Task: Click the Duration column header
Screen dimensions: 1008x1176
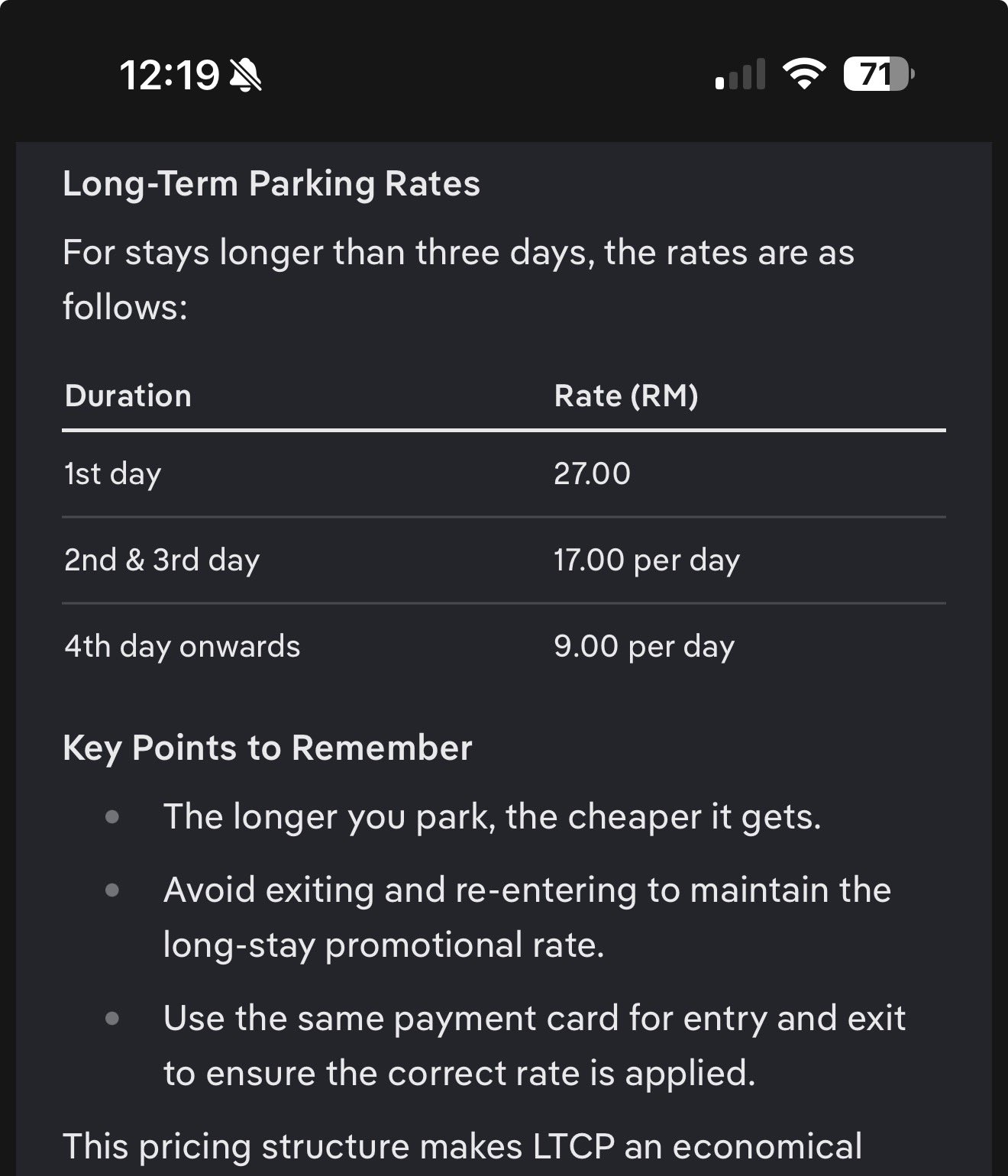Action: click(128, 396)
